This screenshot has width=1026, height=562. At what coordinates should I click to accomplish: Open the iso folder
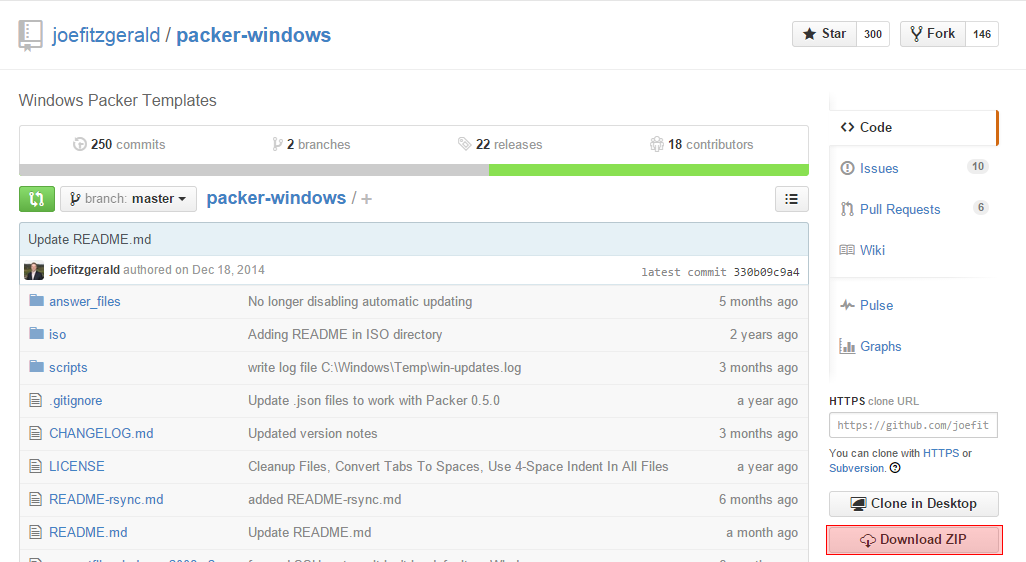(58, 334)
